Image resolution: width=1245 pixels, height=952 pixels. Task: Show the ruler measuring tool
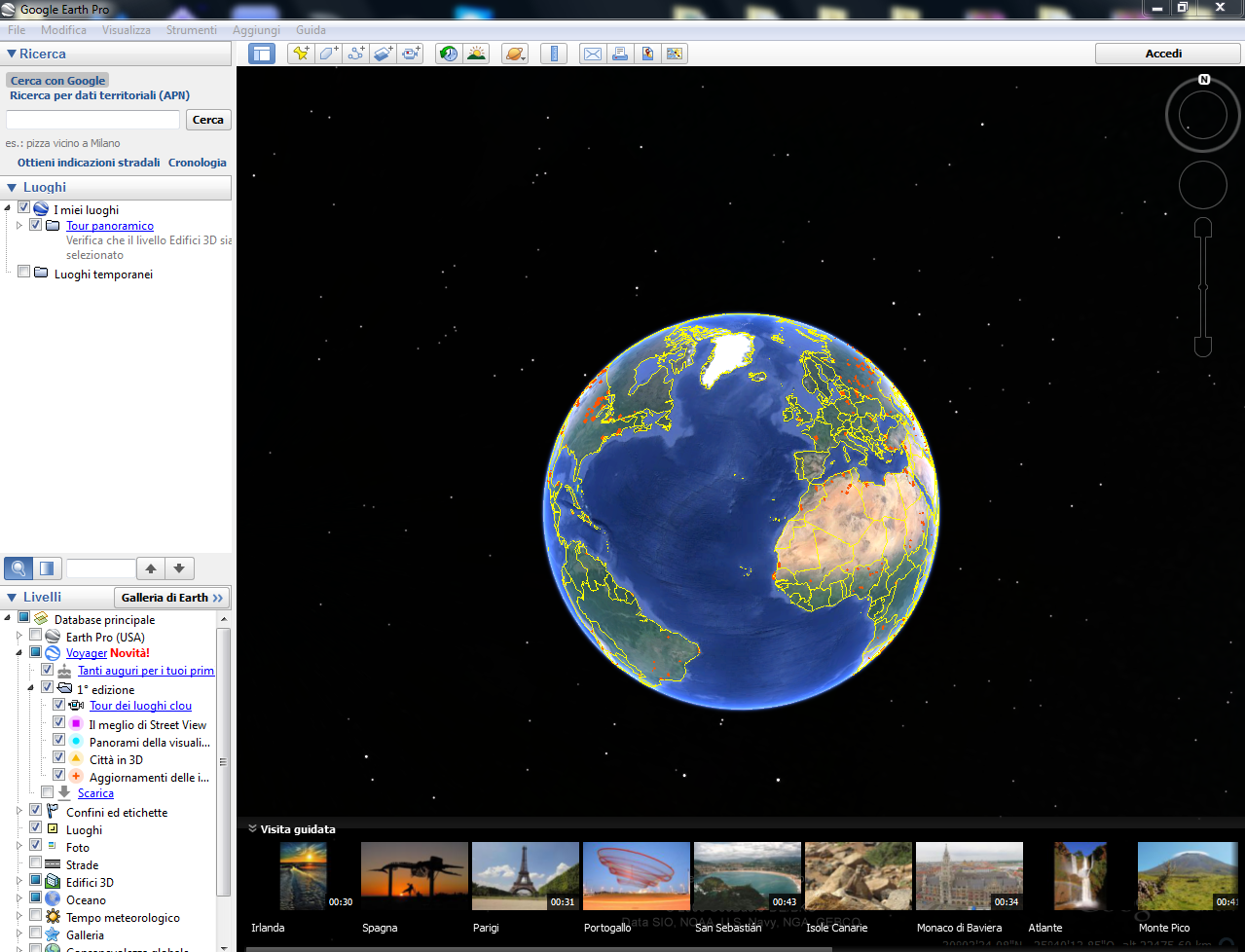(554, 54)
